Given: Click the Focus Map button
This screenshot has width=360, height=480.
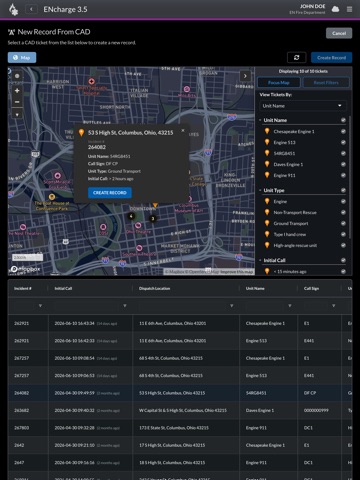Looking at the screenshot, I should pyautogui.click(x=279, y=82).
